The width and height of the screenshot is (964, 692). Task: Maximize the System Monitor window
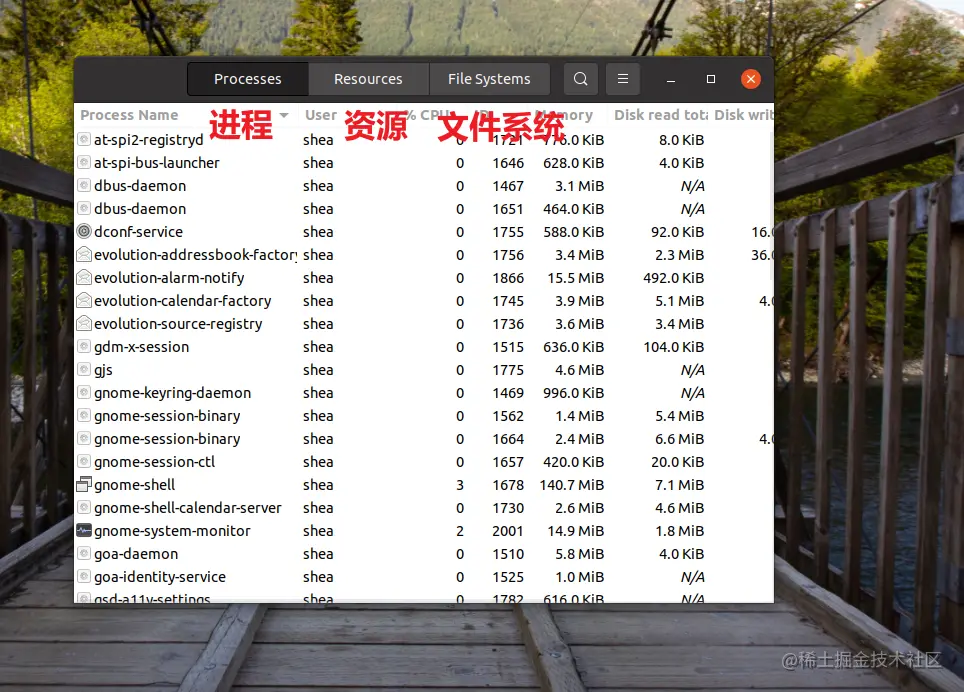coord(711,79)
